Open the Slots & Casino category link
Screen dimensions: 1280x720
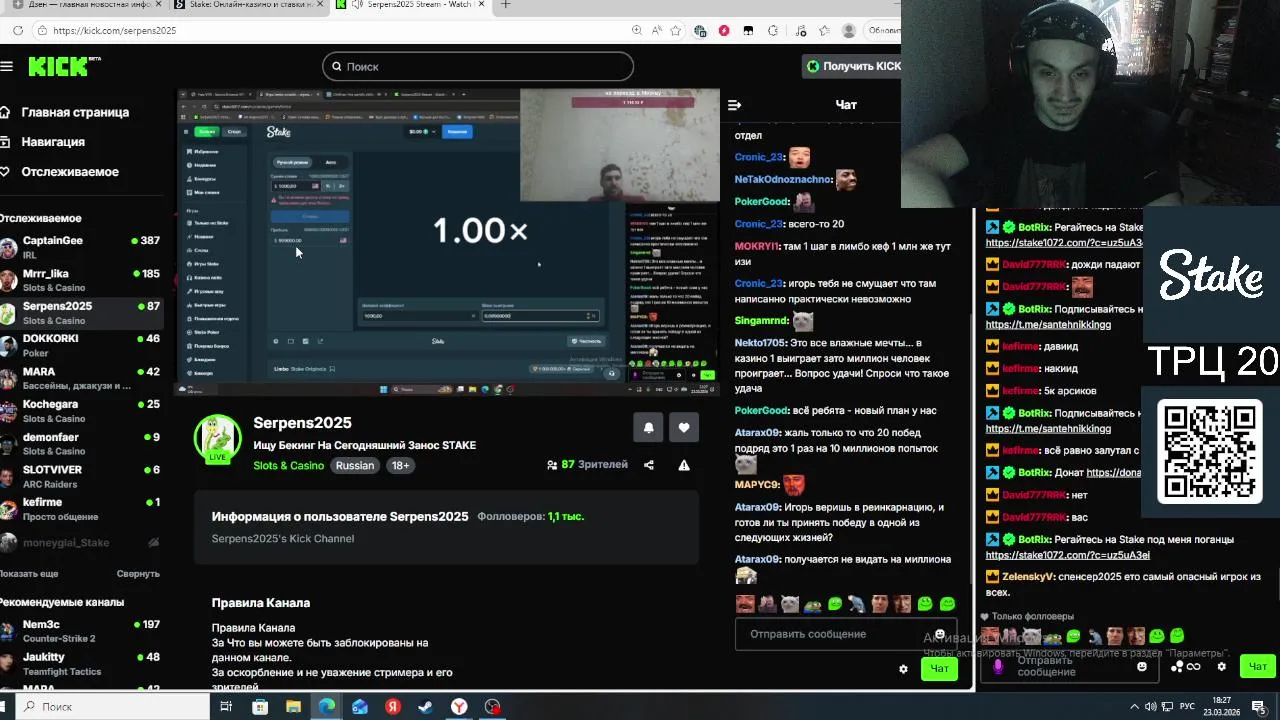coord(288,466)
